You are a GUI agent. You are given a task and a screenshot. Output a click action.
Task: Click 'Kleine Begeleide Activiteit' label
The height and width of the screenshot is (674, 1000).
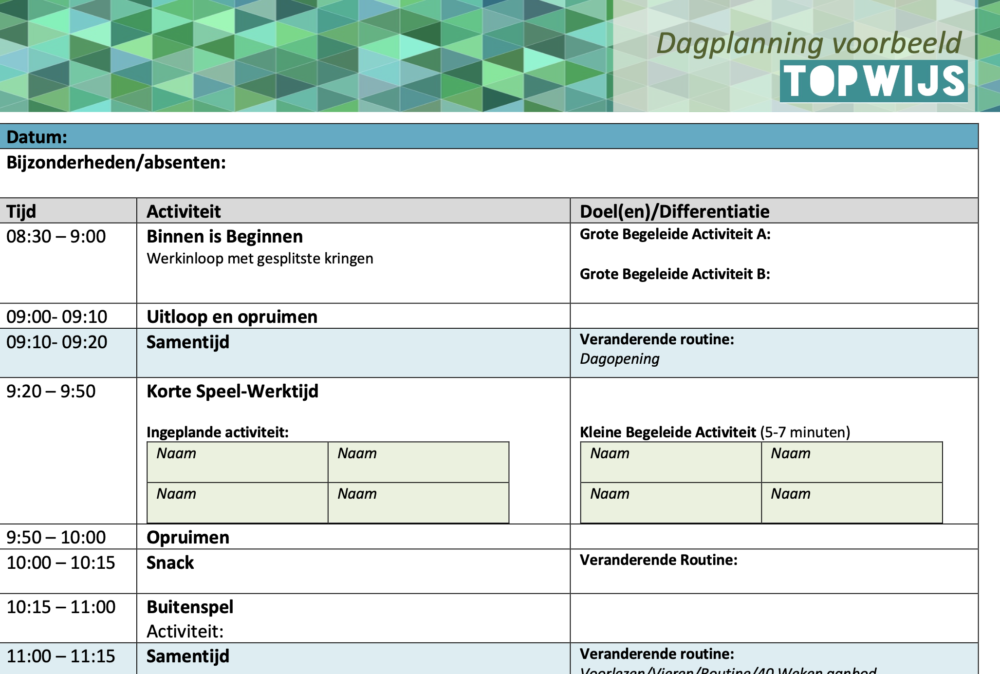point(668,432)
